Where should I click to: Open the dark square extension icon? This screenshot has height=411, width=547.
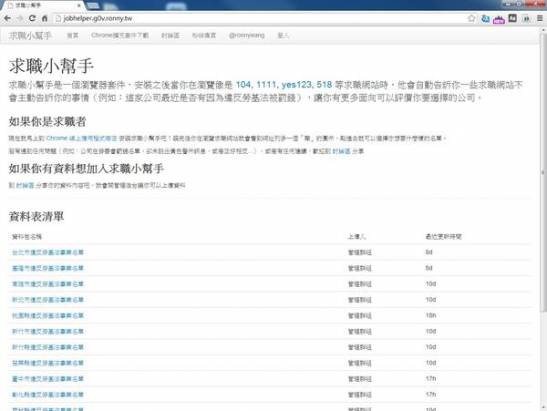click(512, 18)
